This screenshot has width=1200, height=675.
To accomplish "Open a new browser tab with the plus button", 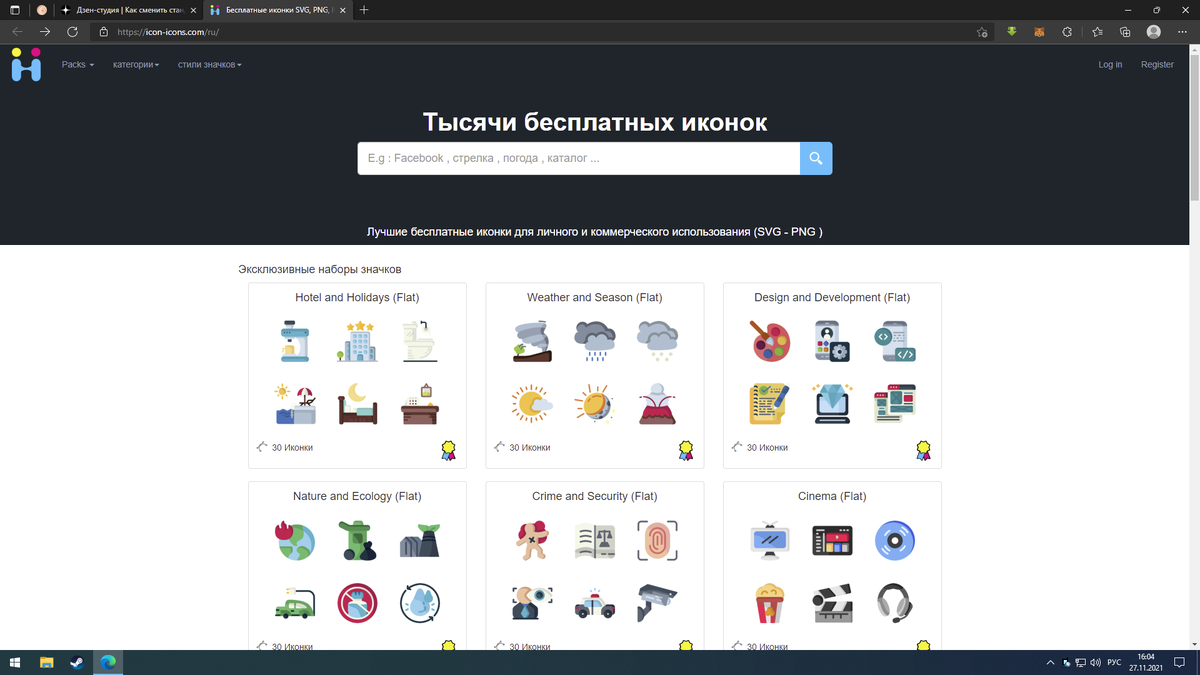I will (363, 10).
